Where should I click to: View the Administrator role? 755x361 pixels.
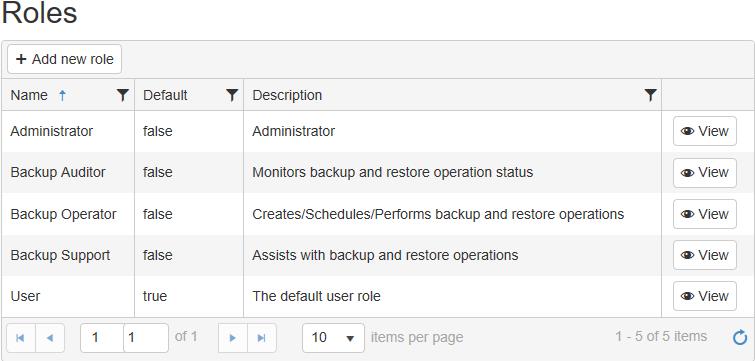click(x=705, y=131)
